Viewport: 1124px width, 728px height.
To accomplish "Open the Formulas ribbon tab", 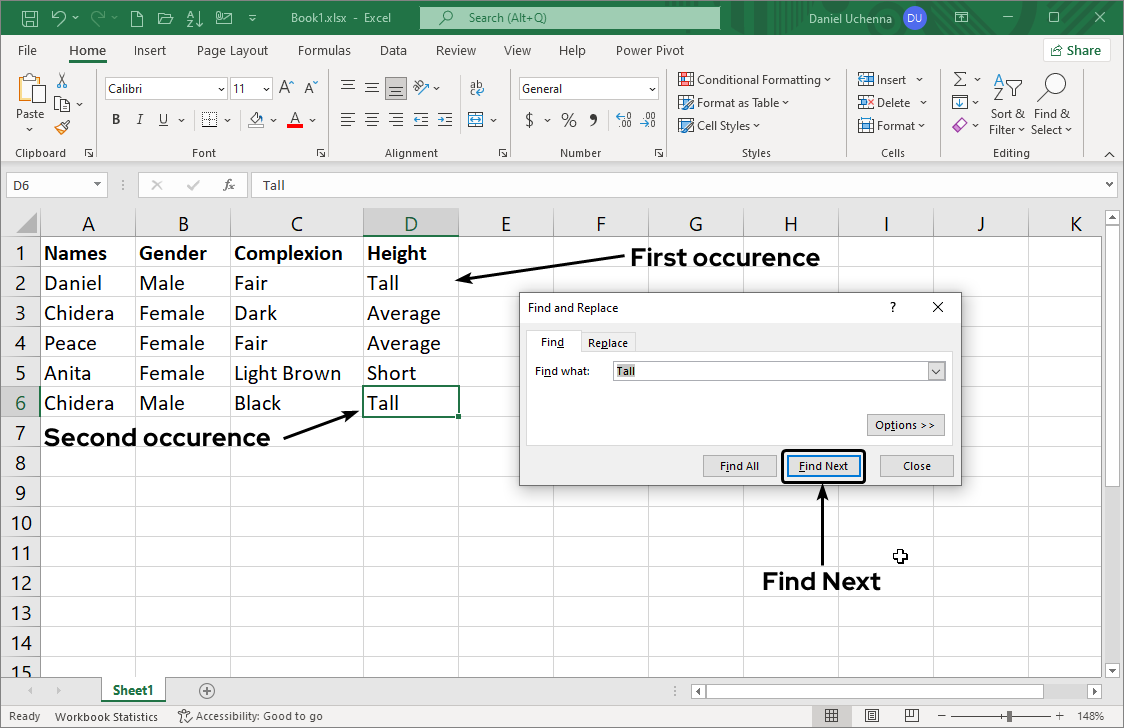I will [324, 50].
